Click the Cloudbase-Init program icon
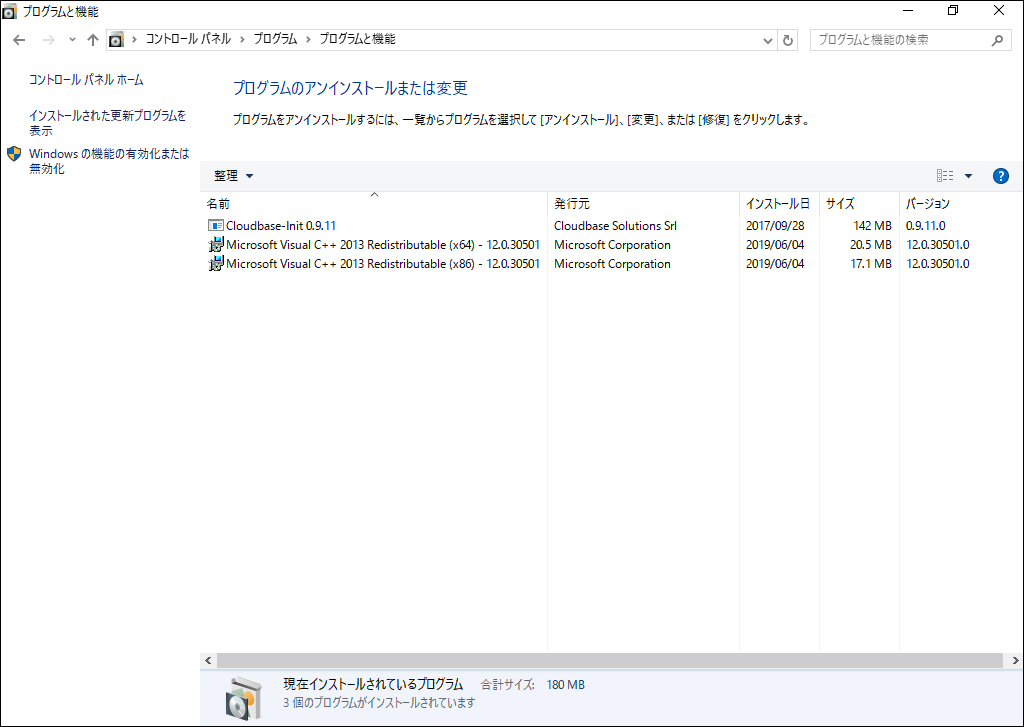 coord(216,225)
